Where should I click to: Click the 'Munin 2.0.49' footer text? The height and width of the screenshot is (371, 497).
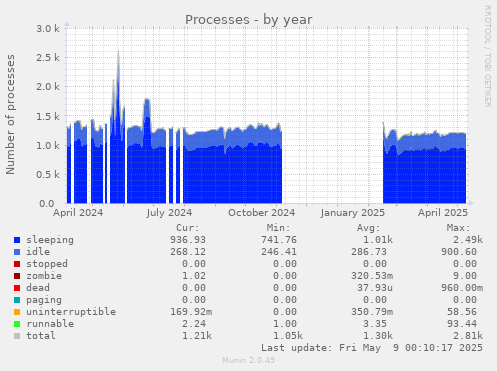click(x=249, y=360)
